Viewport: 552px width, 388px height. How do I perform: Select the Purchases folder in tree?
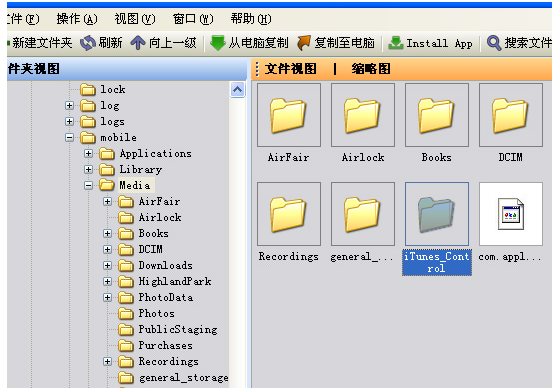coord(155,345)
